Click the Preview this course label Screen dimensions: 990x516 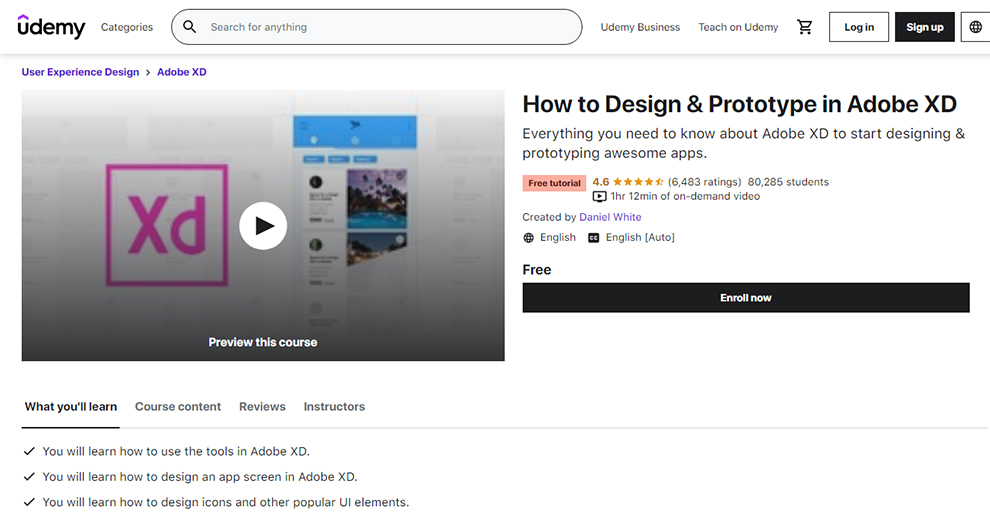[263, 342]
